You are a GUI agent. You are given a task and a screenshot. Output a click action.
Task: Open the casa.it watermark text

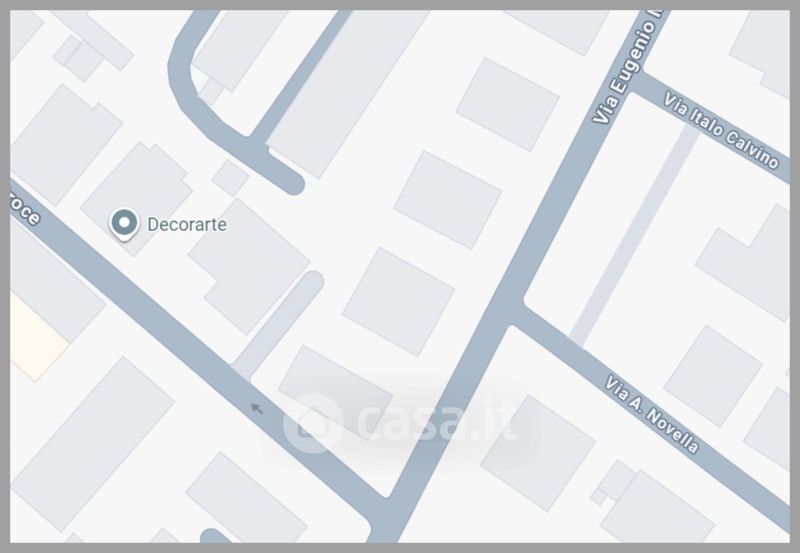435,422
